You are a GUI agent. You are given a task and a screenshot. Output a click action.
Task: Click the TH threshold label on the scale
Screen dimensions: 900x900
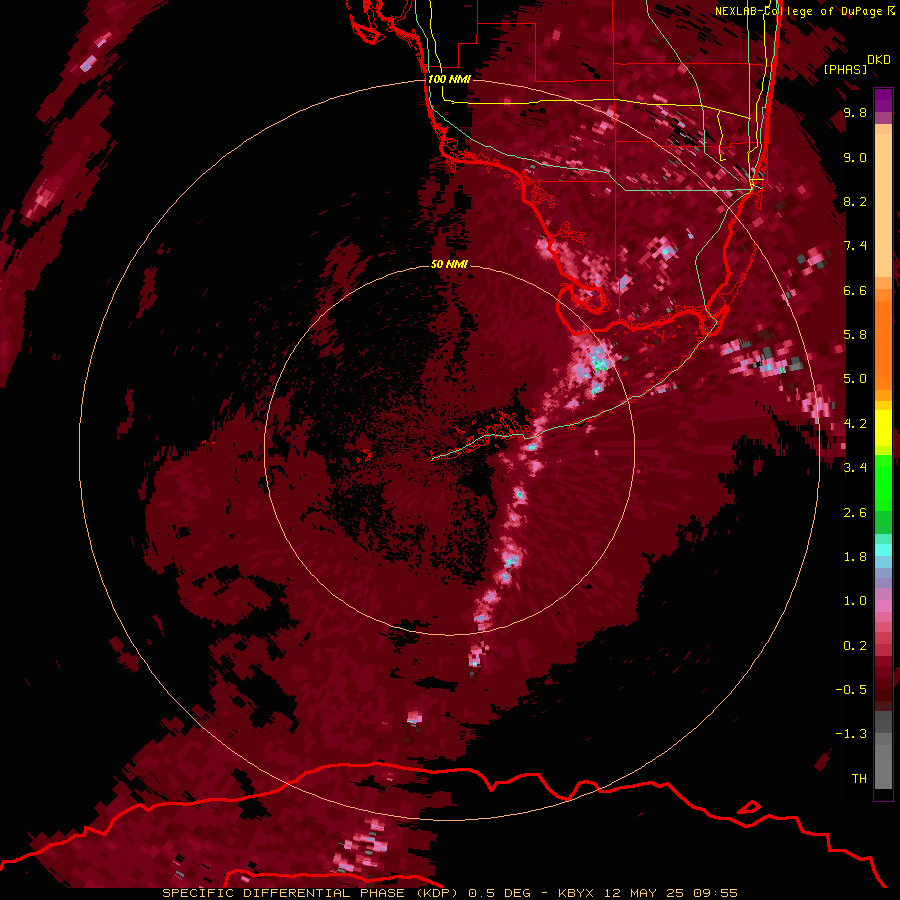(x=859, y=779)
